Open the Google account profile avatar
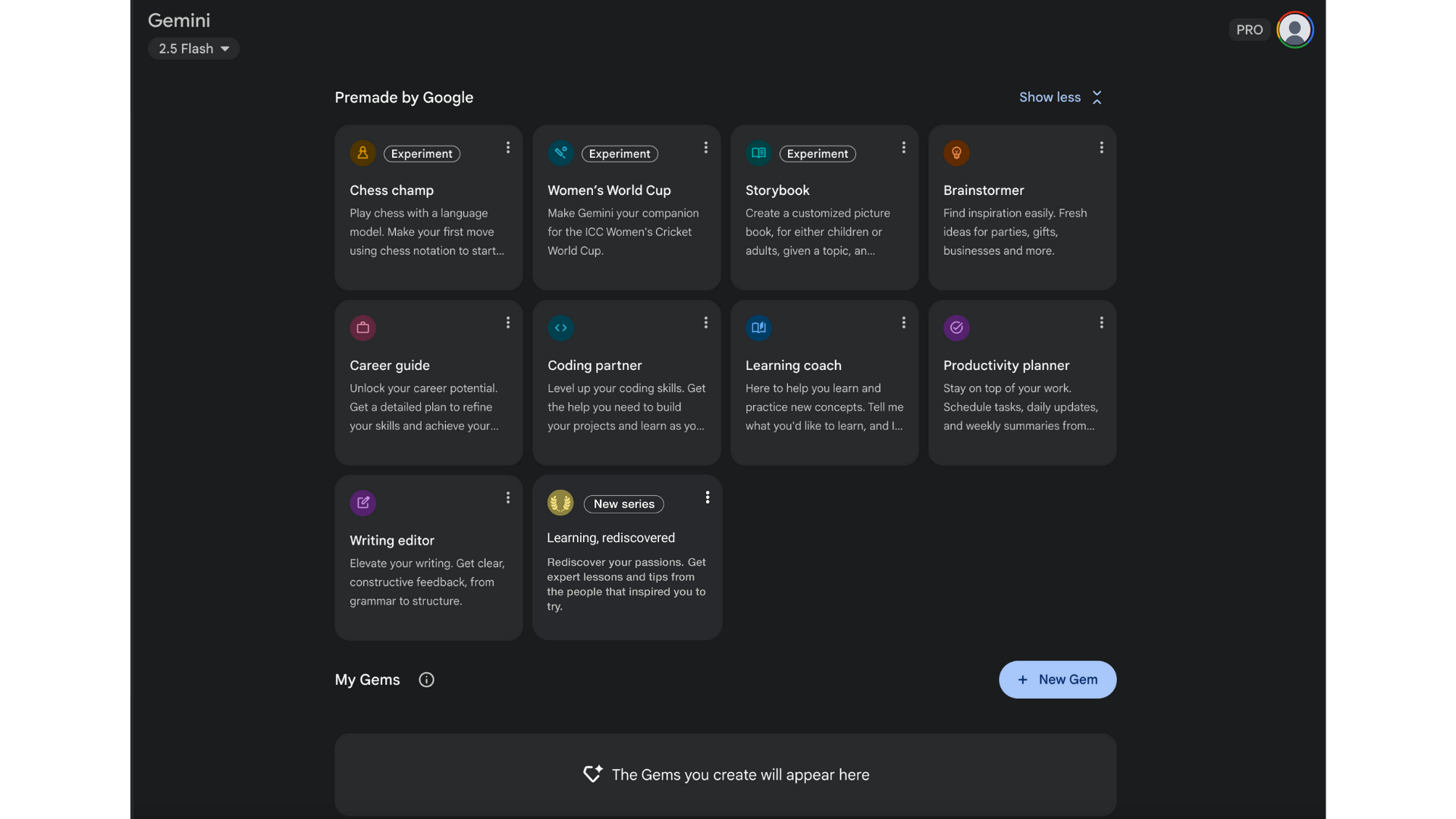1456x819 pixels. 1295,30
